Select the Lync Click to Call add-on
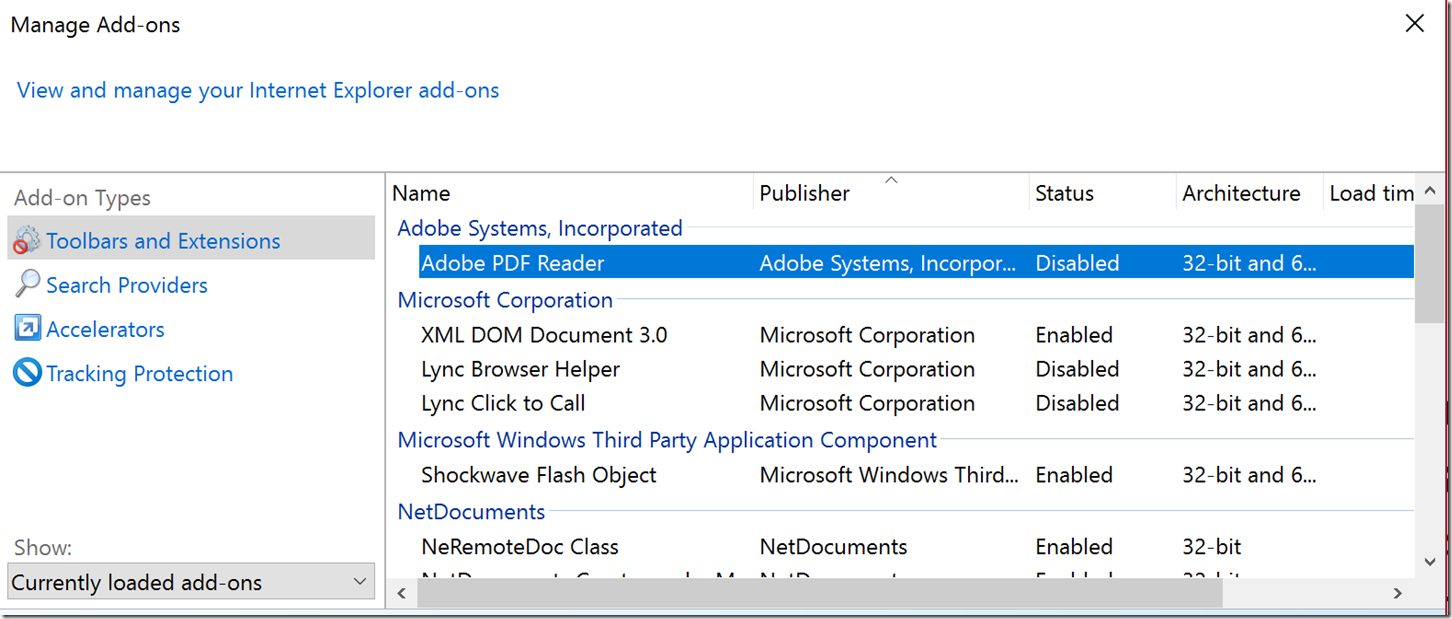 pos(503,403)
